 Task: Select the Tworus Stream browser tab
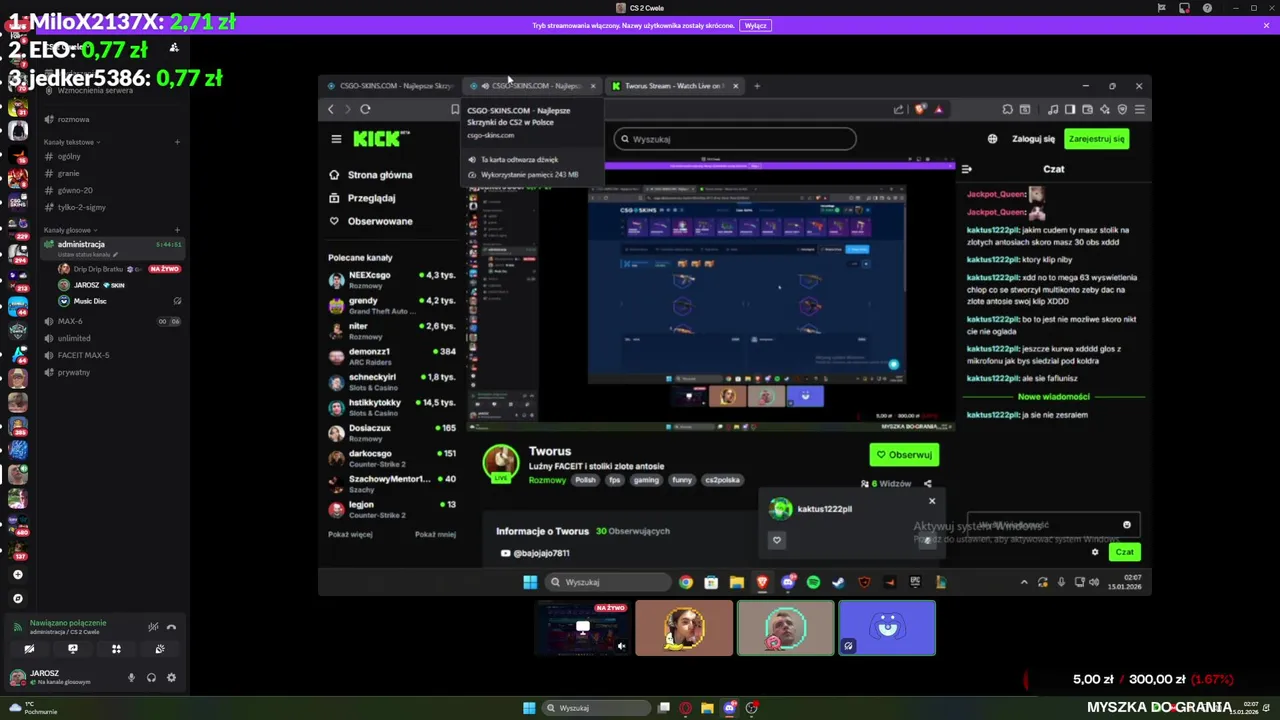pos(676,86)
